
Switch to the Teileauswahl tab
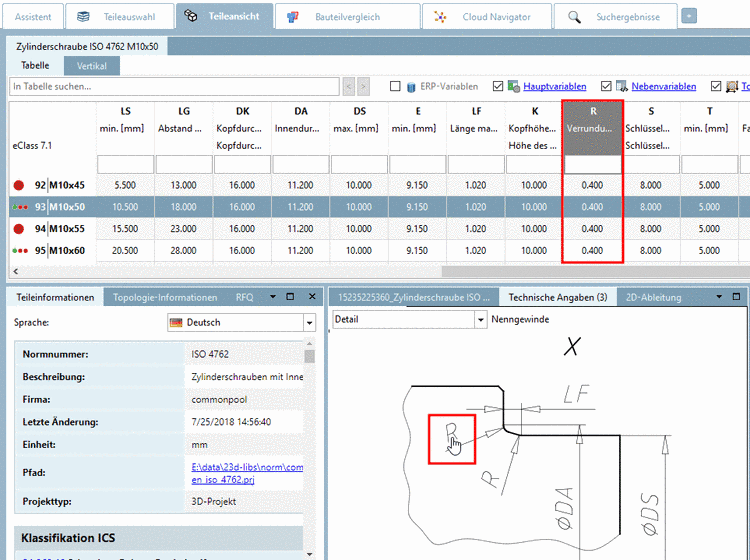pyautogui.click(x=120, y=17)
